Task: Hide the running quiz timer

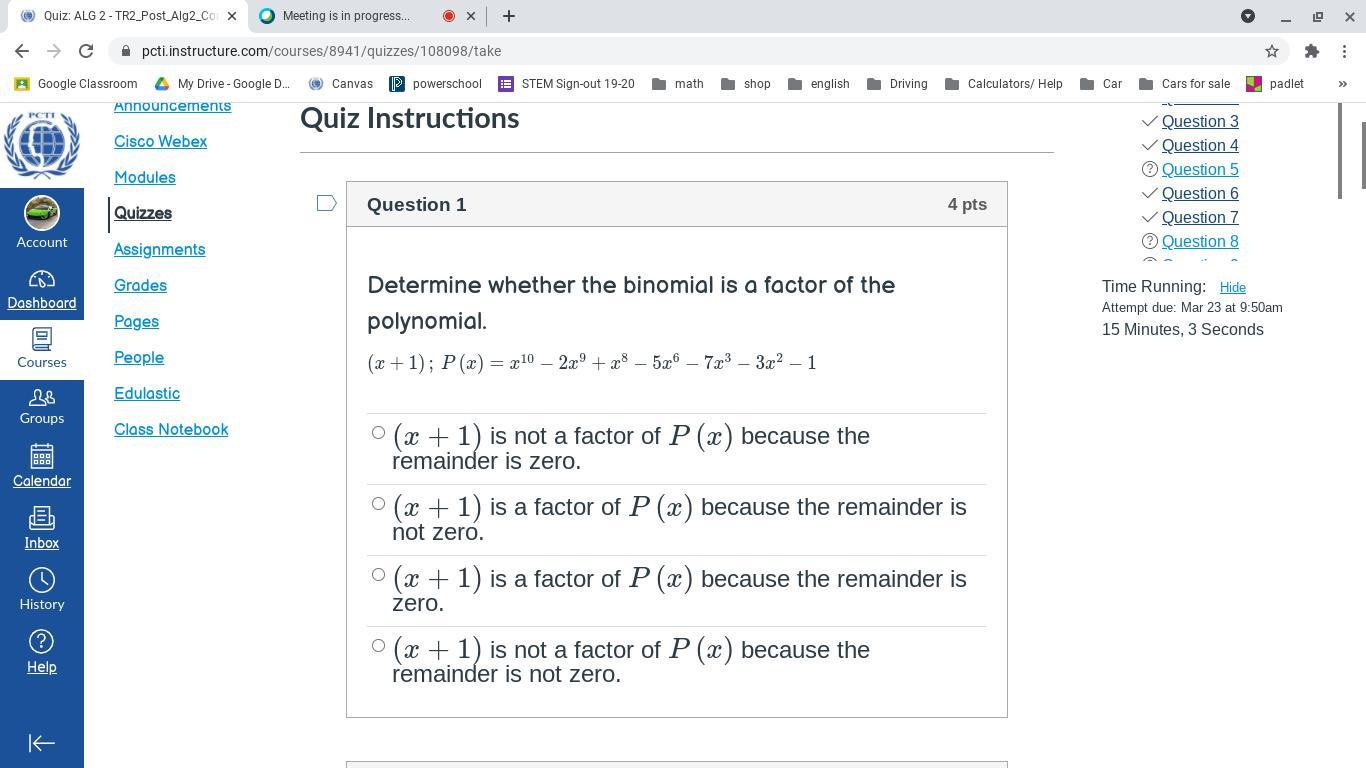Action: [x=1233, y=287]
